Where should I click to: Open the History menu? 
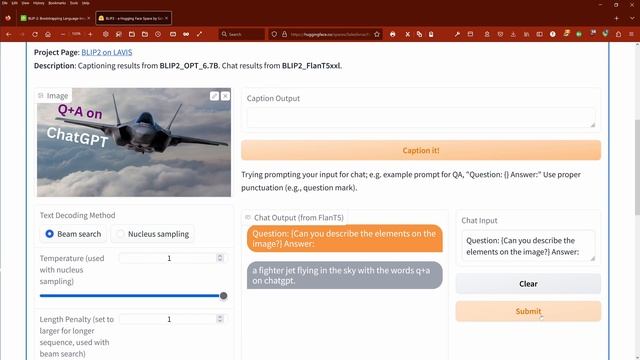(39, 3)
